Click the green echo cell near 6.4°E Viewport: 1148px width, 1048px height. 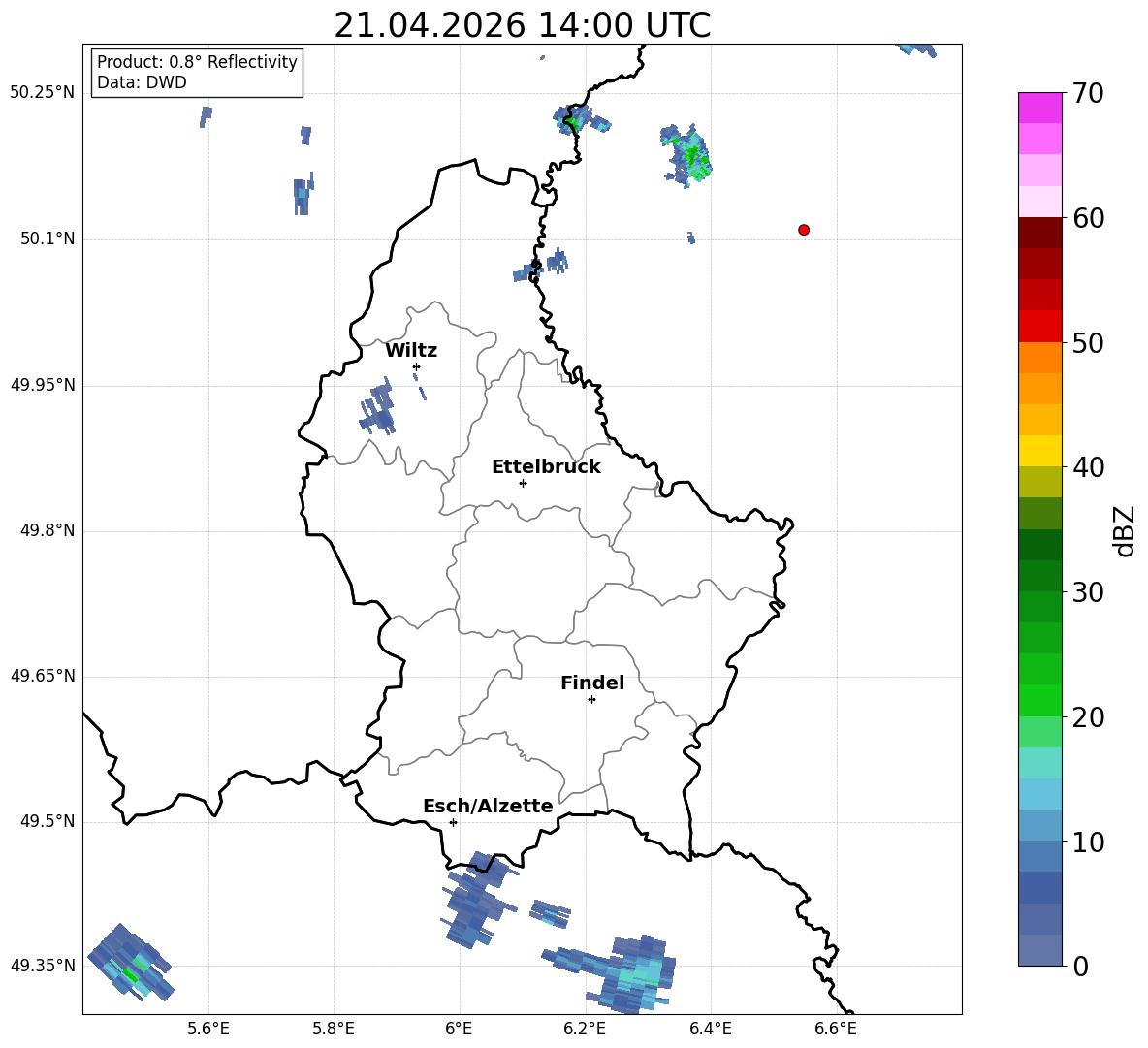coord(686,155)
